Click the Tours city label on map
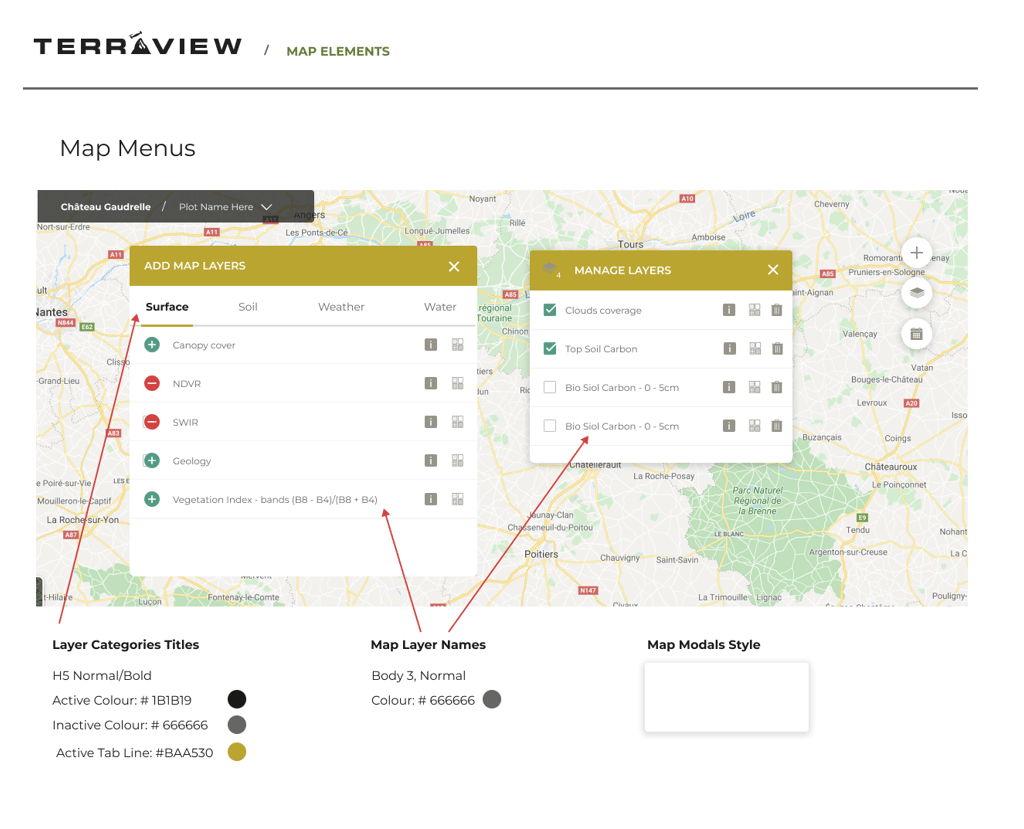Viewport: 1024px width, 829px height. (x=630, y=244)
